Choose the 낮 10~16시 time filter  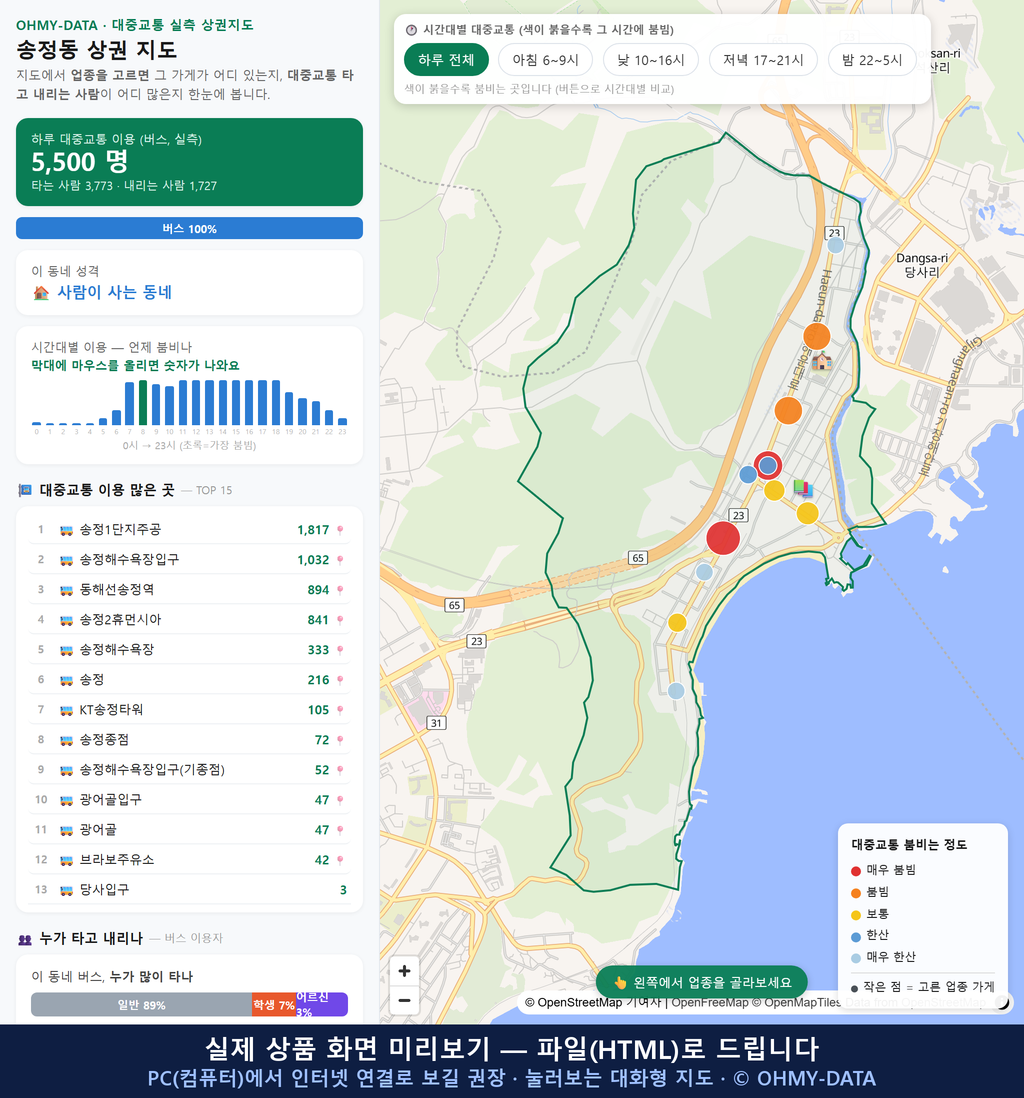coord(651,60)
